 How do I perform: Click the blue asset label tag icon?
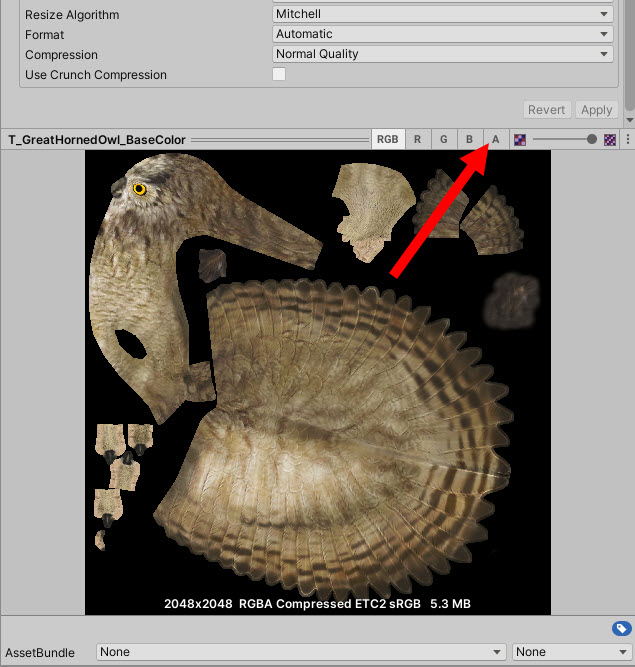coord(621,628)
